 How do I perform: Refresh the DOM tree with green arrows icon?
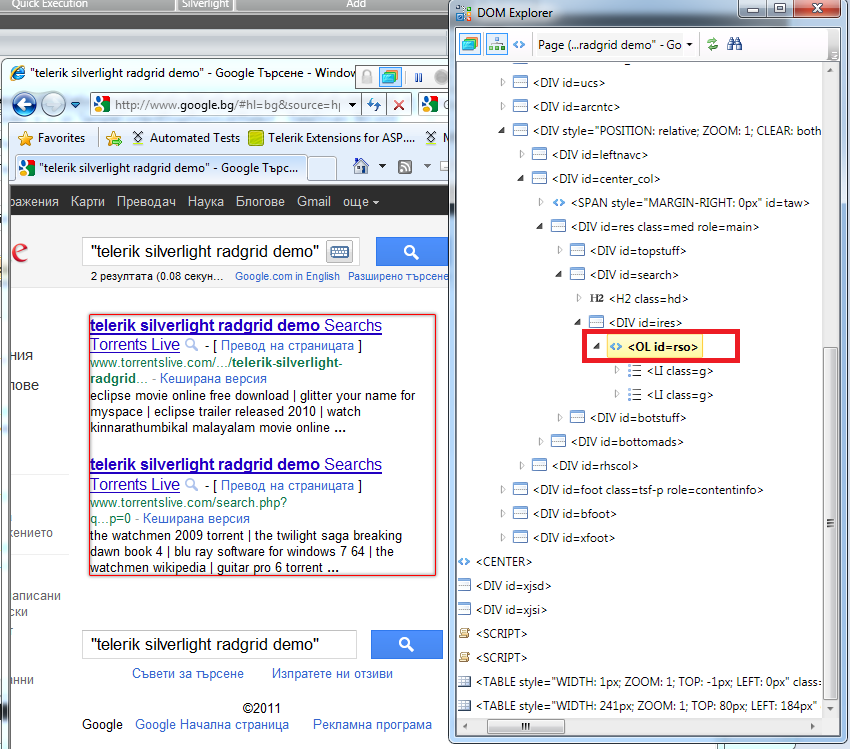712,44
